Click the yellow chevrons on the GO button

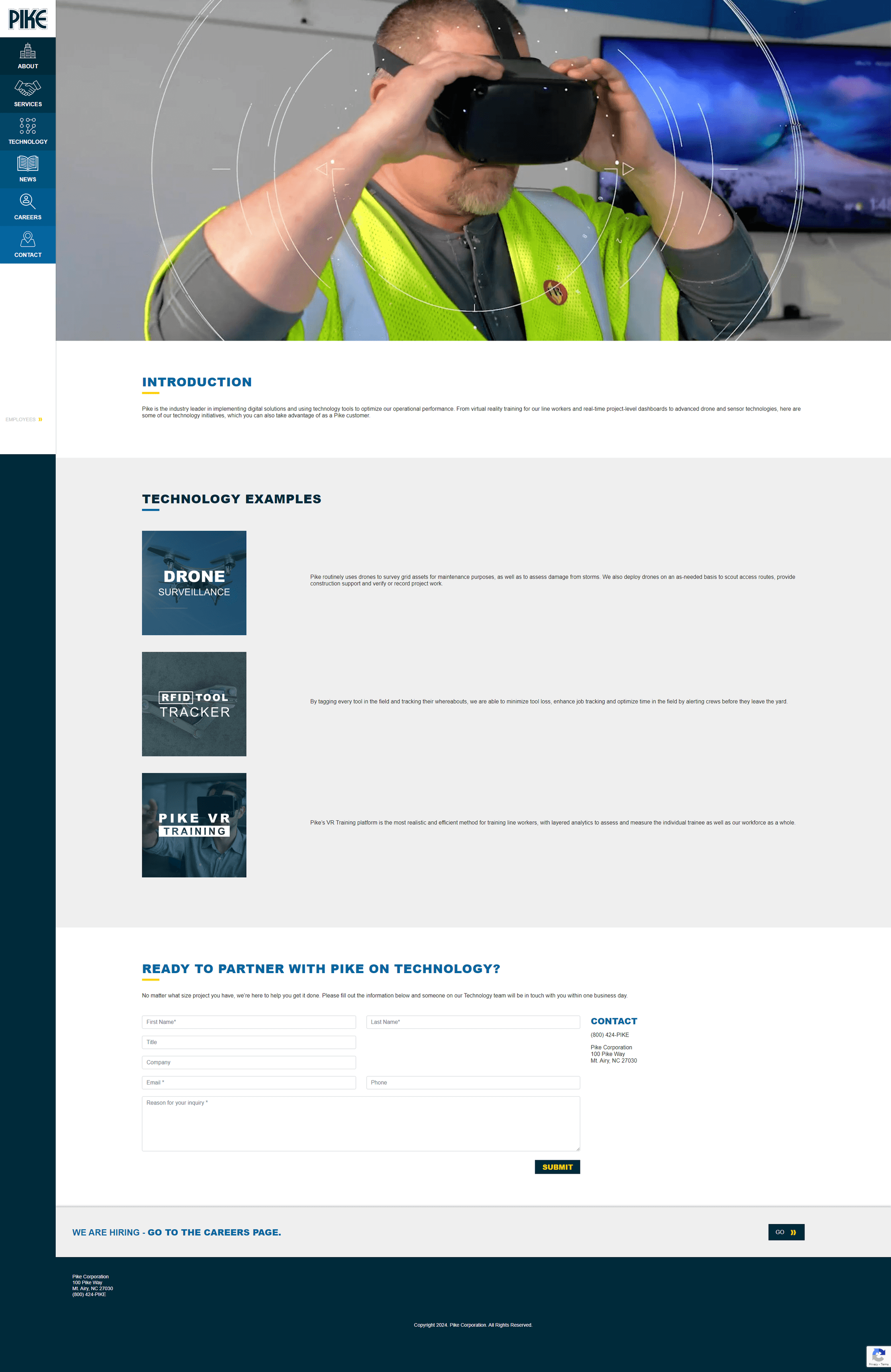point(793,1232)
